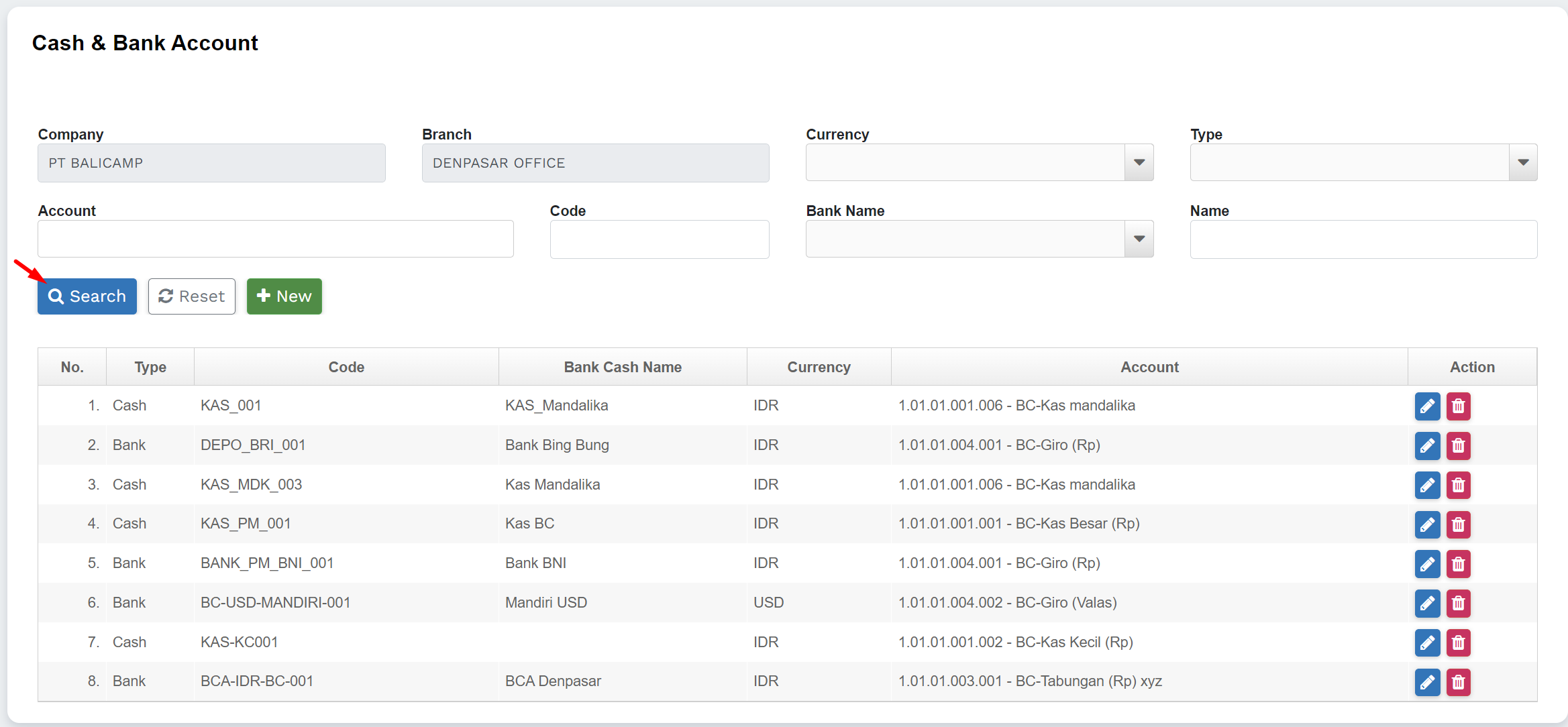Edit the KAS_PM_001 Kas BC entry
This screenshot has width=1568, height=727.
1427,524
